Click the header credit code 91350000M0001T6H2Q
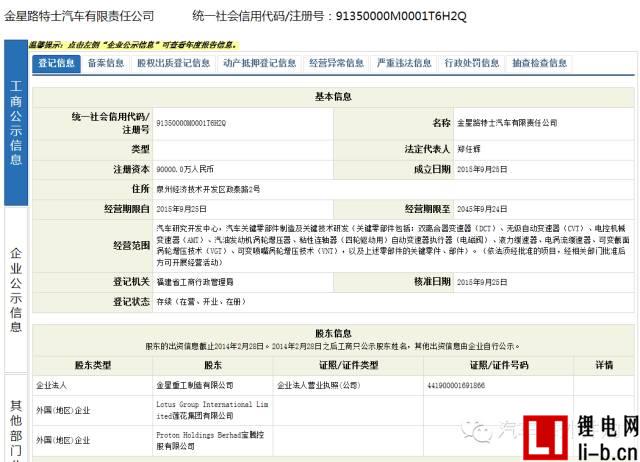The image size is (640, 462). coord(401,16)
